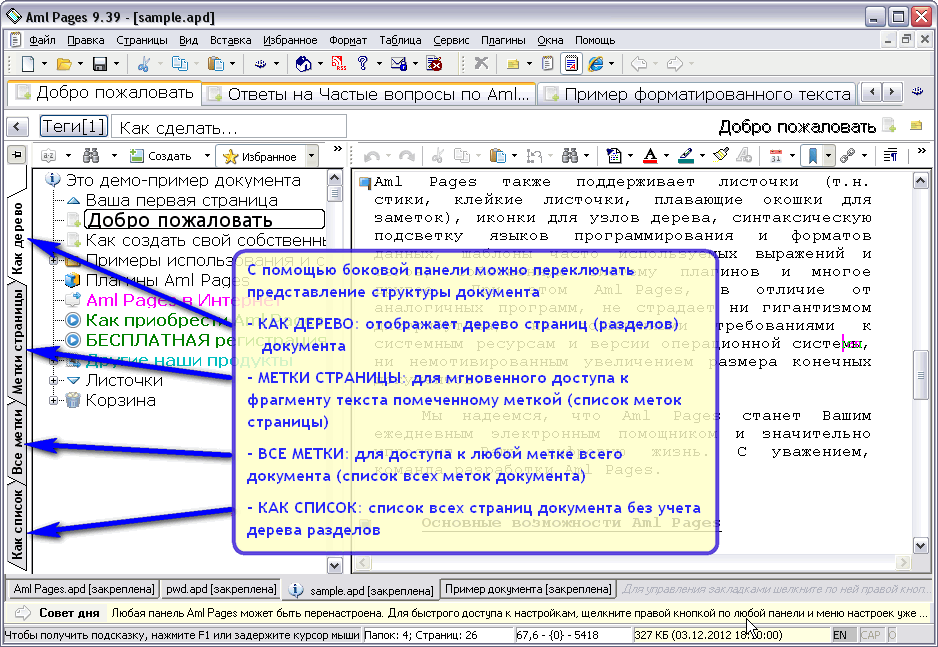This screenshot has height=647, width=938.
Task: Click the gray X delete icon
Action: click(481, 63)
